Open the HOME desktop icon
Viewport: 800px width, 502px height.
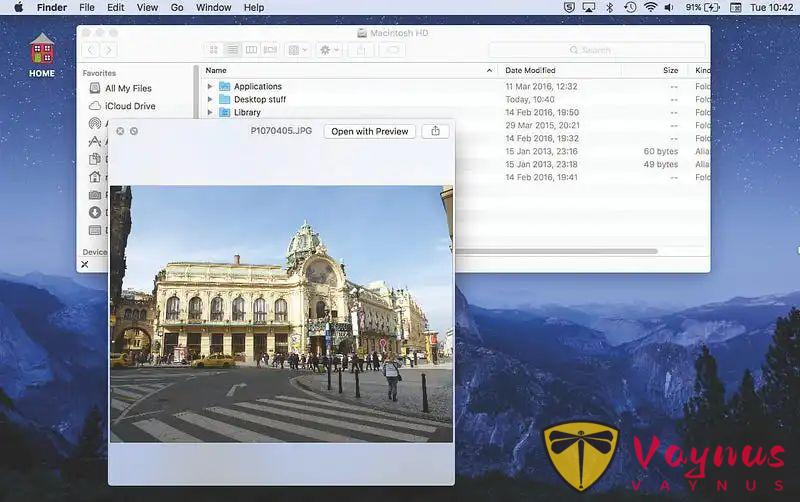point(42,55)
